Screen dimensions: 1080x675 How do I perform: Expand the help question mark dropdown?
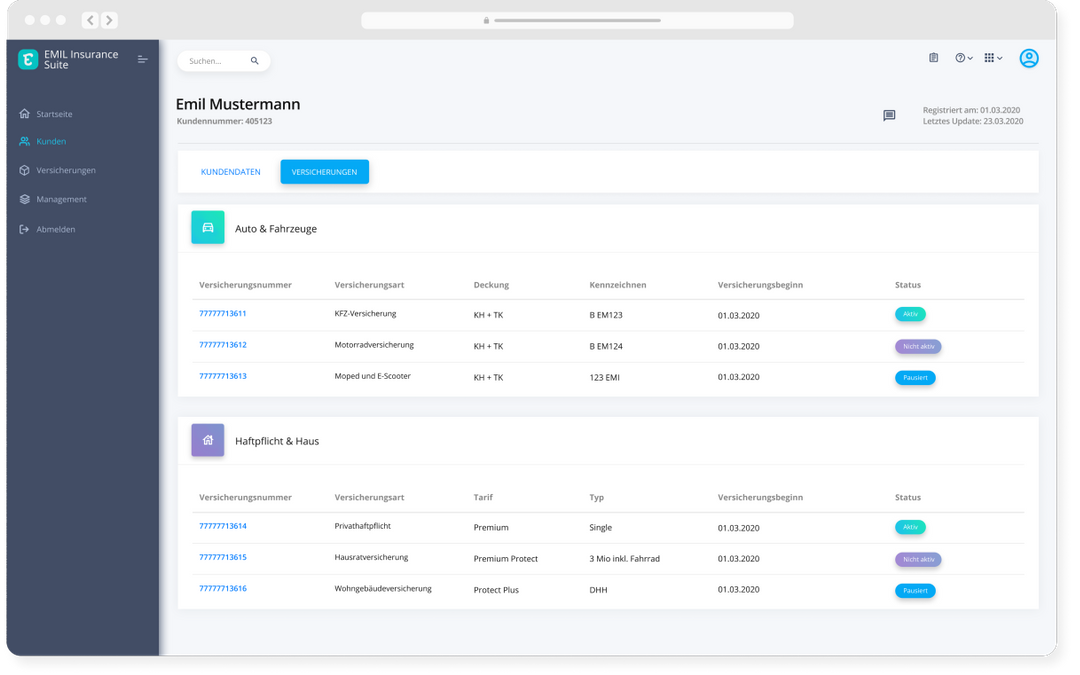[963, 58]
